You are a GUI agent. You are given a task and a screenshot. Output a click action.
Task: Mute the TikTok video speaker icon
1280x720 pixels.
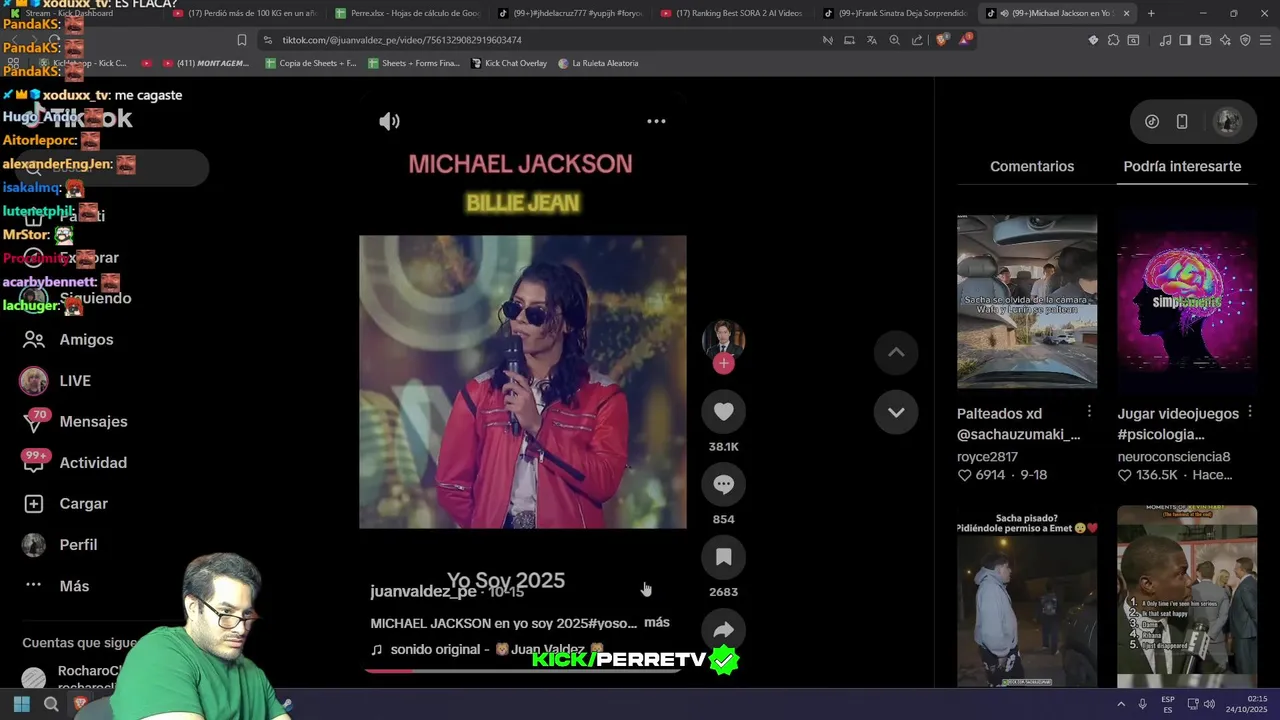coord(389,121)
